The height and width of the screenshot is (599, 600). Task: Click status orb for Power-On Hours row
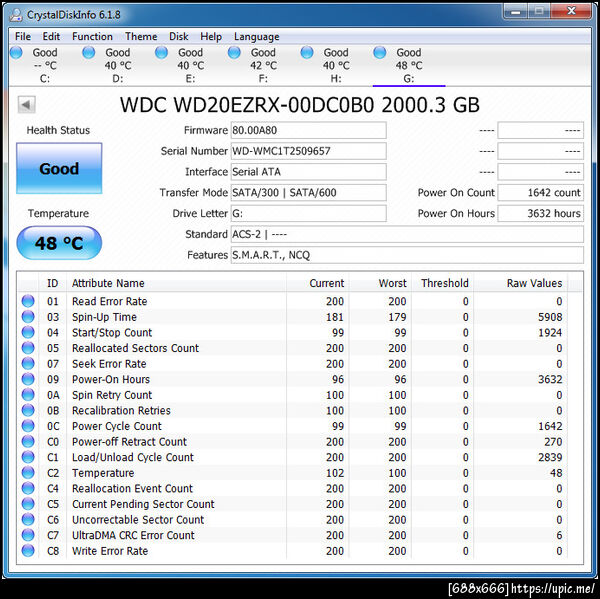[28, 379]
